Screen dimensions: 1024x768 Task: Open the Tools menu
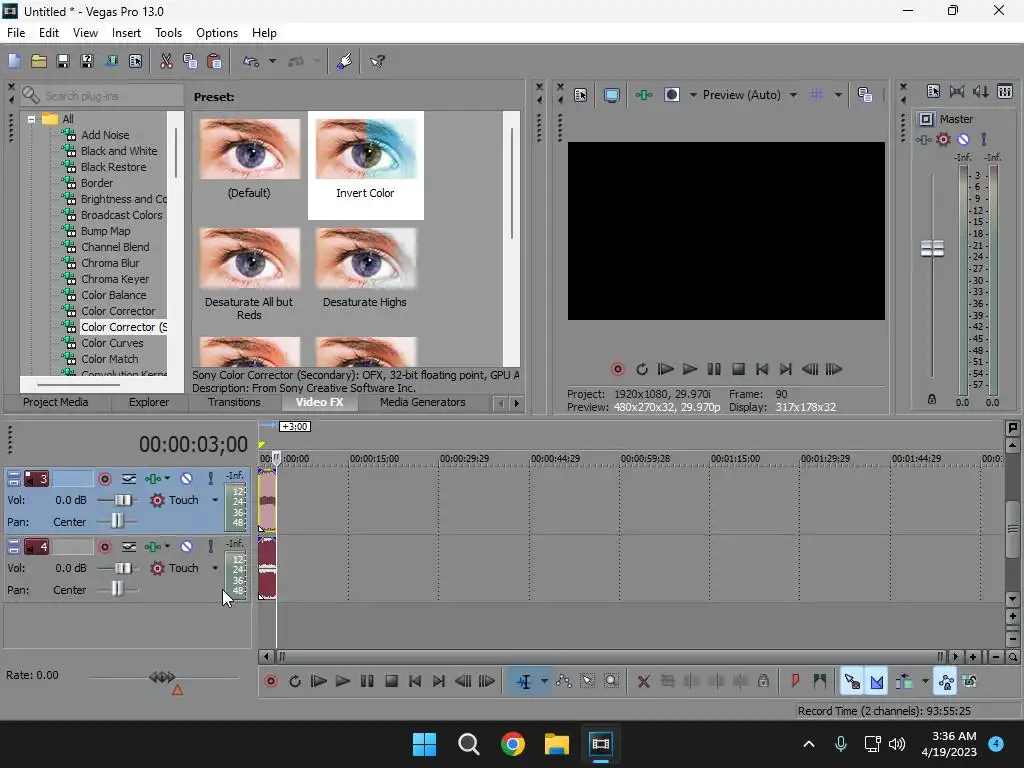tap(168, 33)
